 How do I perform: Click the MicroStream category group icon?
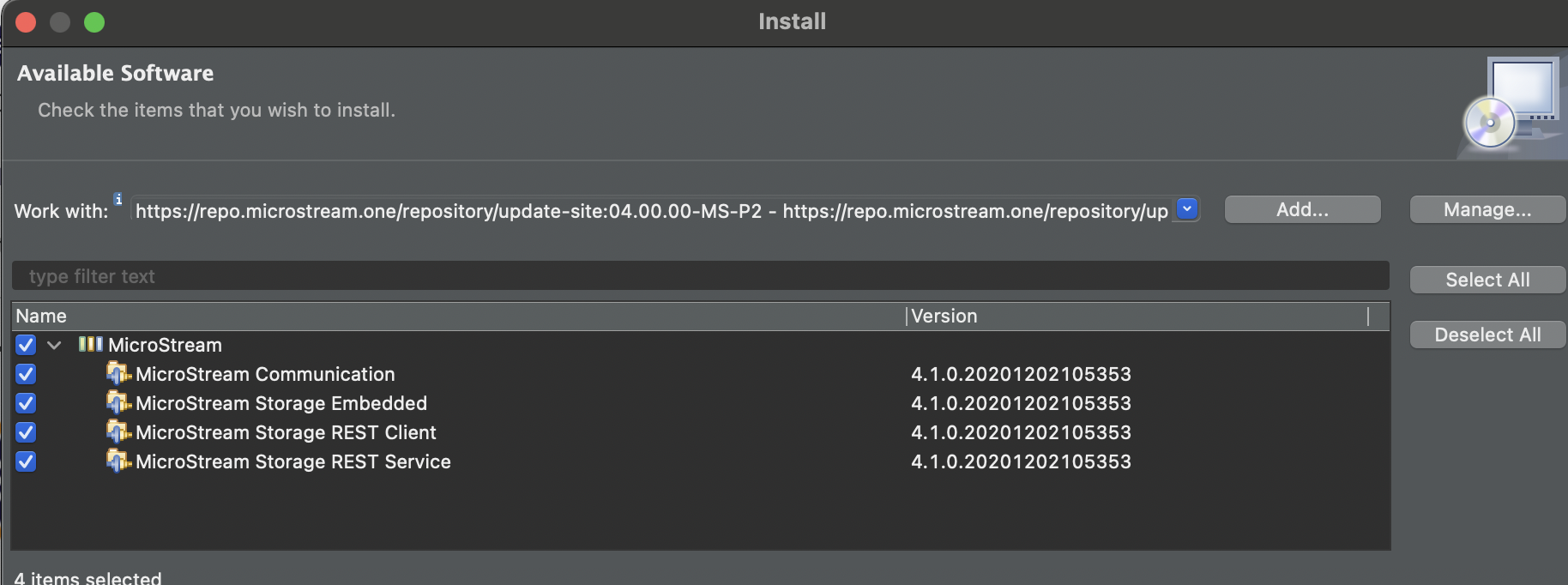point(90,345)
